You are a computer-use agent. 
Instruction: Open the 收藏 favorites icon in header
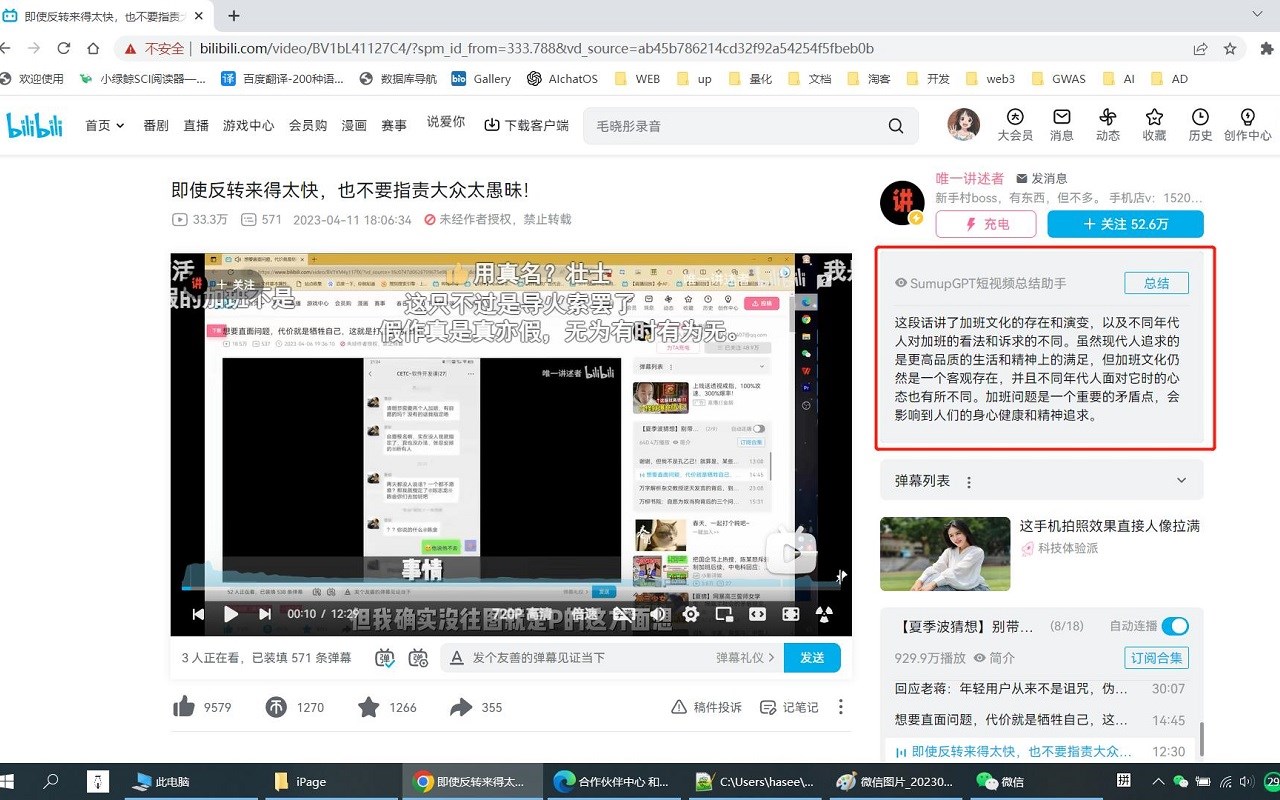[1154, 124]
